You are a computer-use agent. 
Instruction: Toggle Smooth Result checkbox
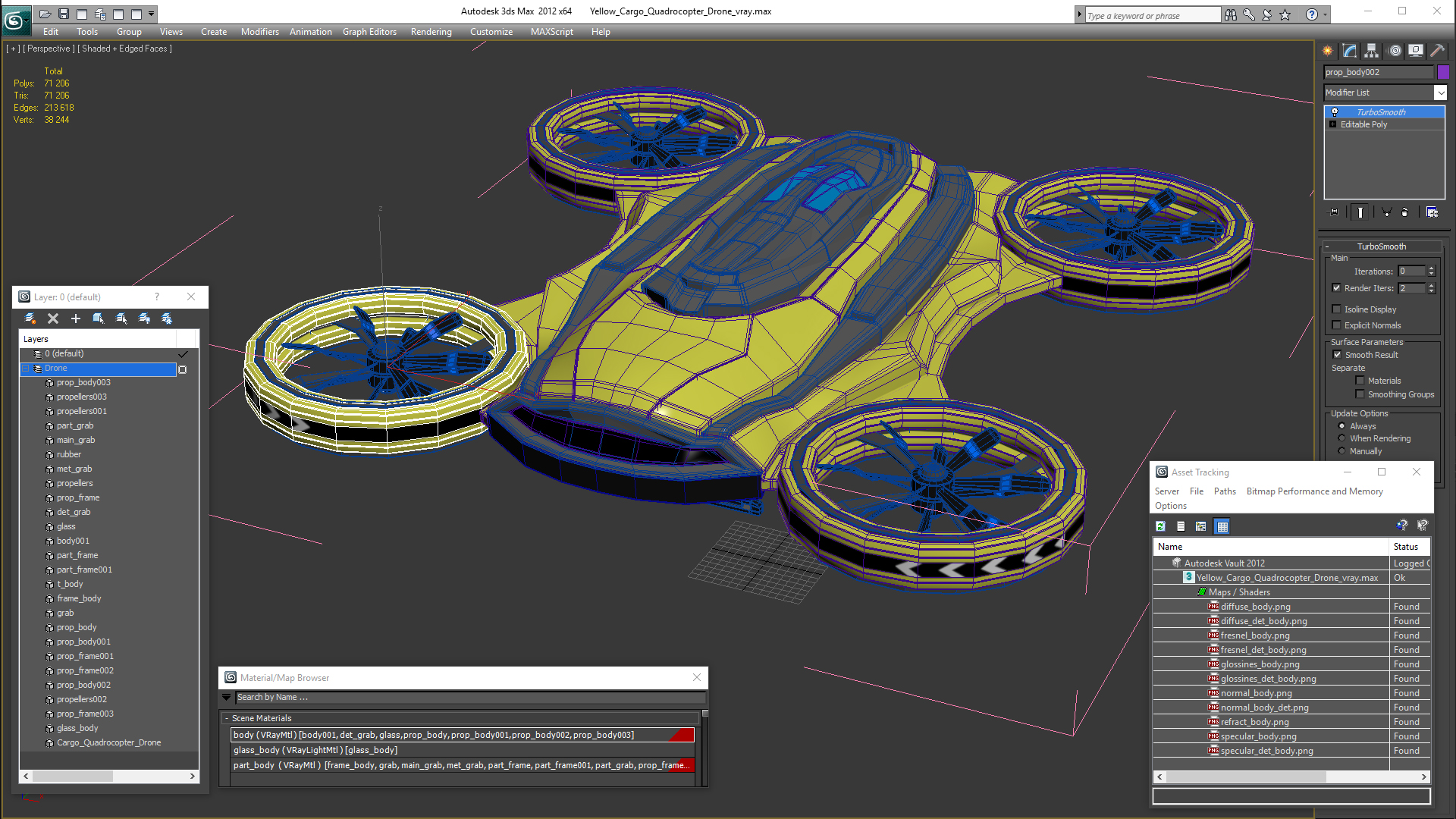point(1338,355)
